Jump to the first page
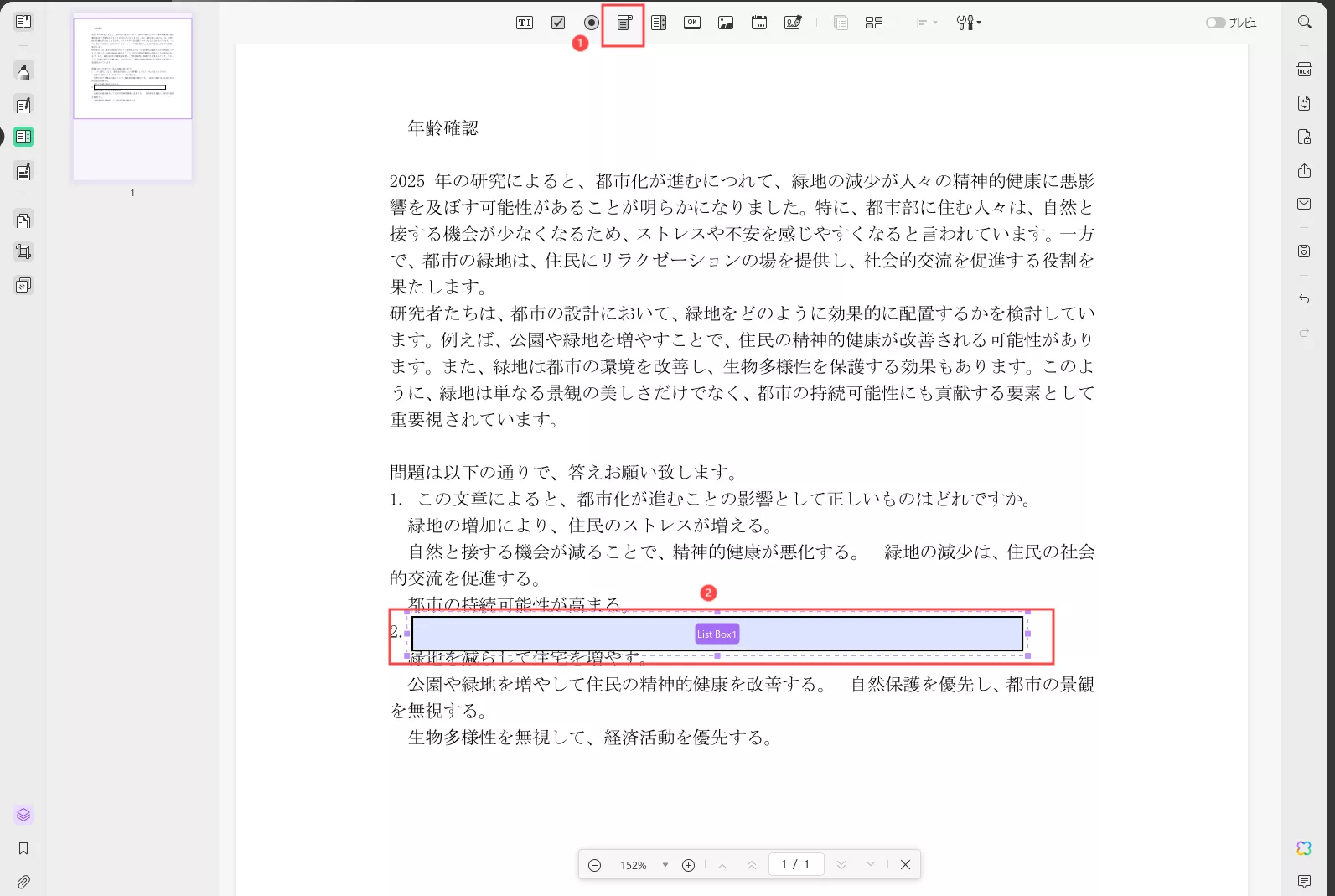1335x896 pixels. click(x=722, y=865)
